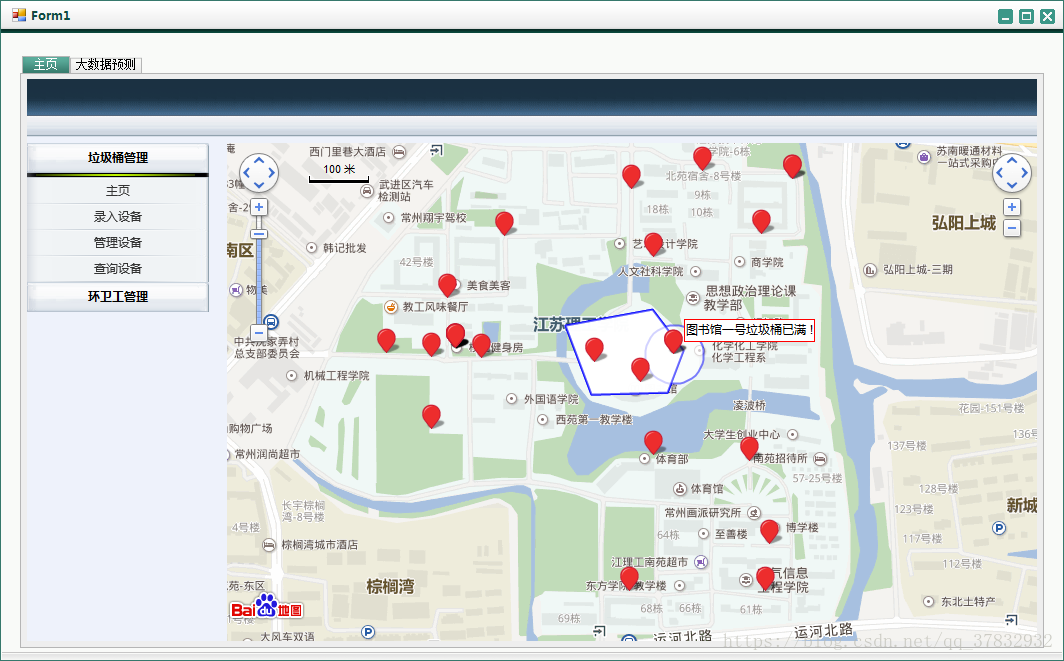Expand the 环卫工管理 section header

117,296
